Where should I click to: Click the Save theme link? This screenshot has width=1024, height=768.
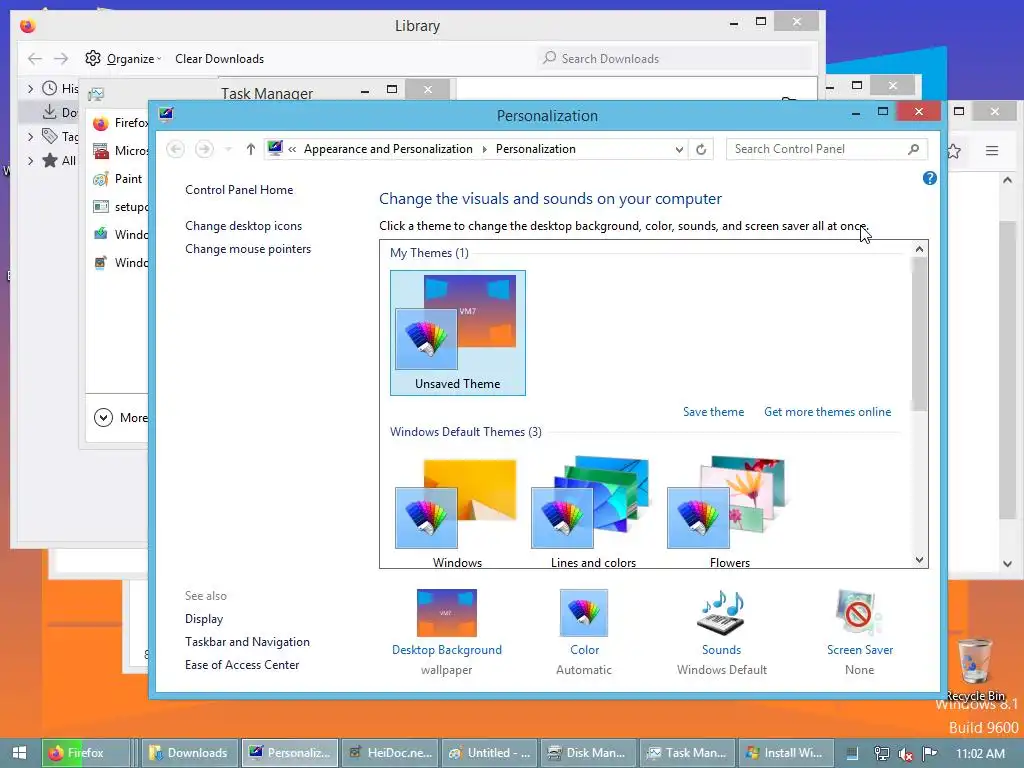point(713,412)
